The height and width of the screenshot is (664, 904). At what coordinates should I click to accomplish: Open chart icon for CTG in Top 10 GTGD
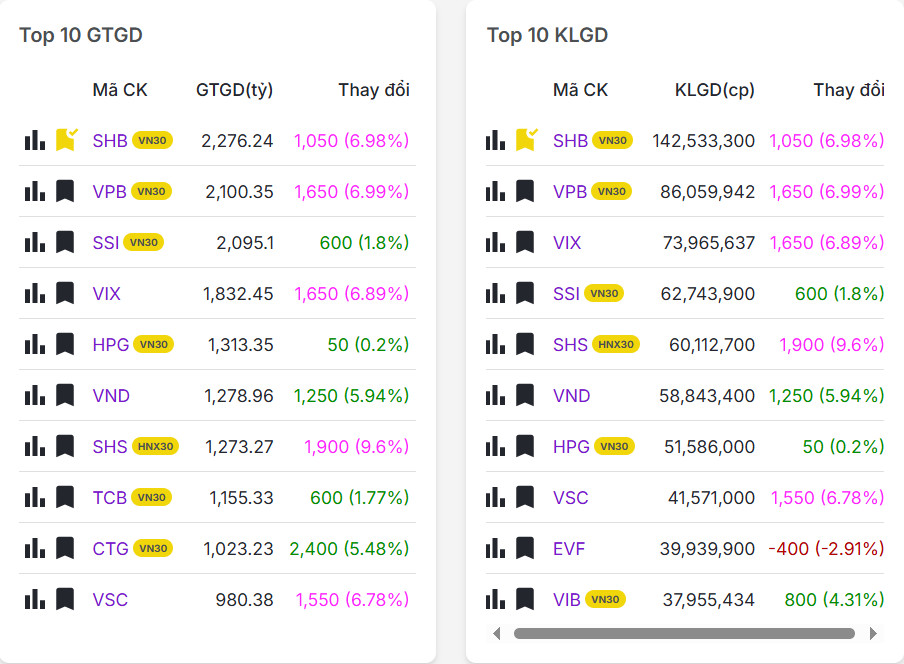35,548
